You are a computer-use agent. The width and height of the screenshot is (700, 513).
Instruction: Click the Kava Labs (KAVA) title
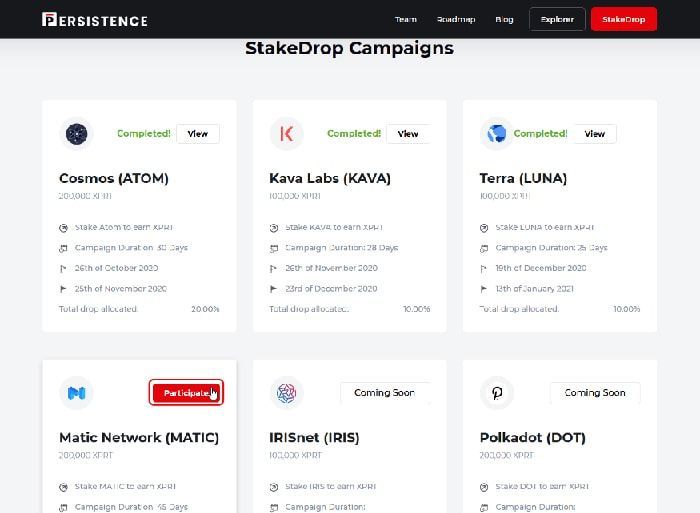330,179
